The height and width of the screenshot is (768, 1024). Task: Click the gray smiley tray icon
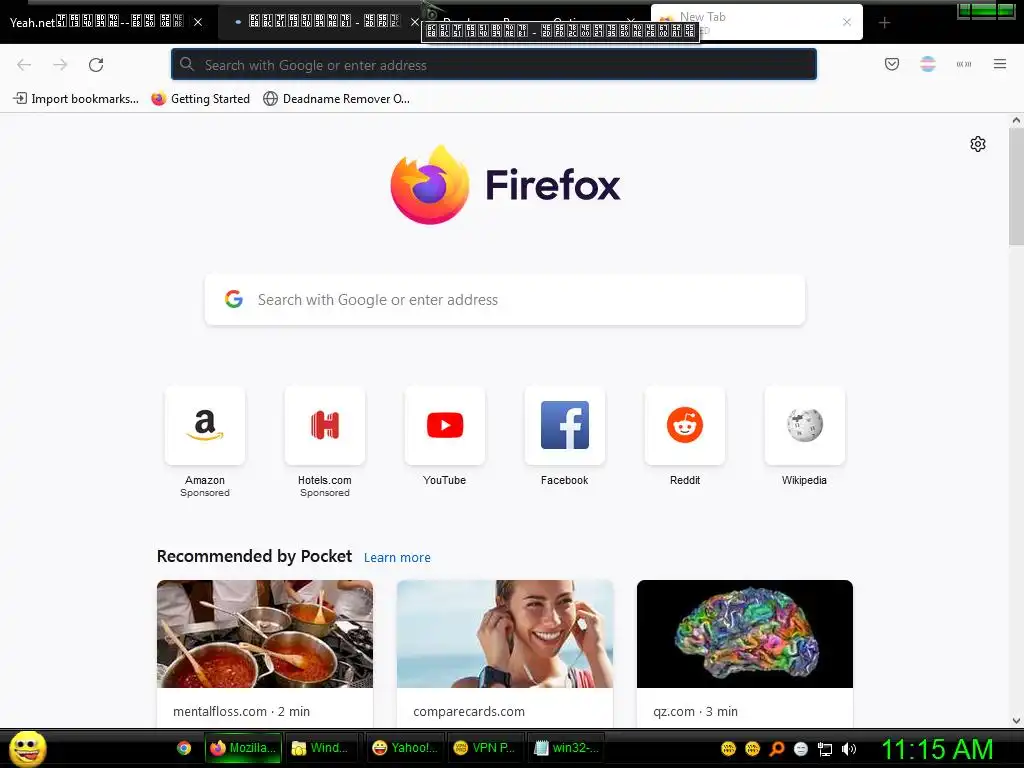801,749
